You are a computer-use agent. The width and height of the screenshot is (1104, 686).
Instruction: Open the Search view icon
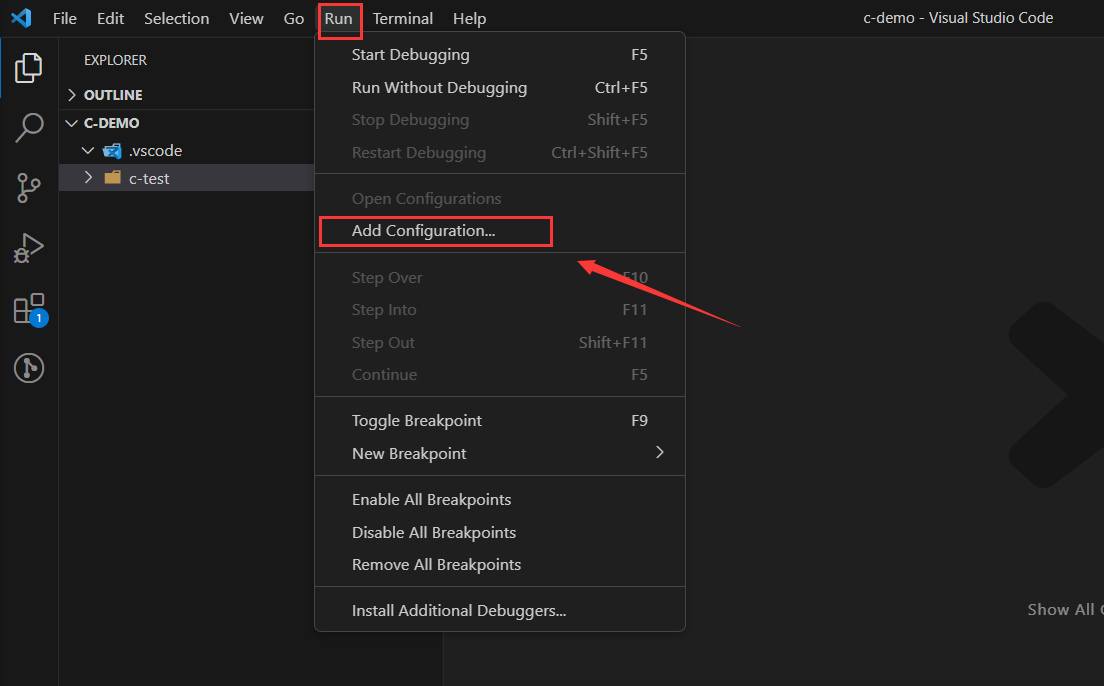(29, 127)
